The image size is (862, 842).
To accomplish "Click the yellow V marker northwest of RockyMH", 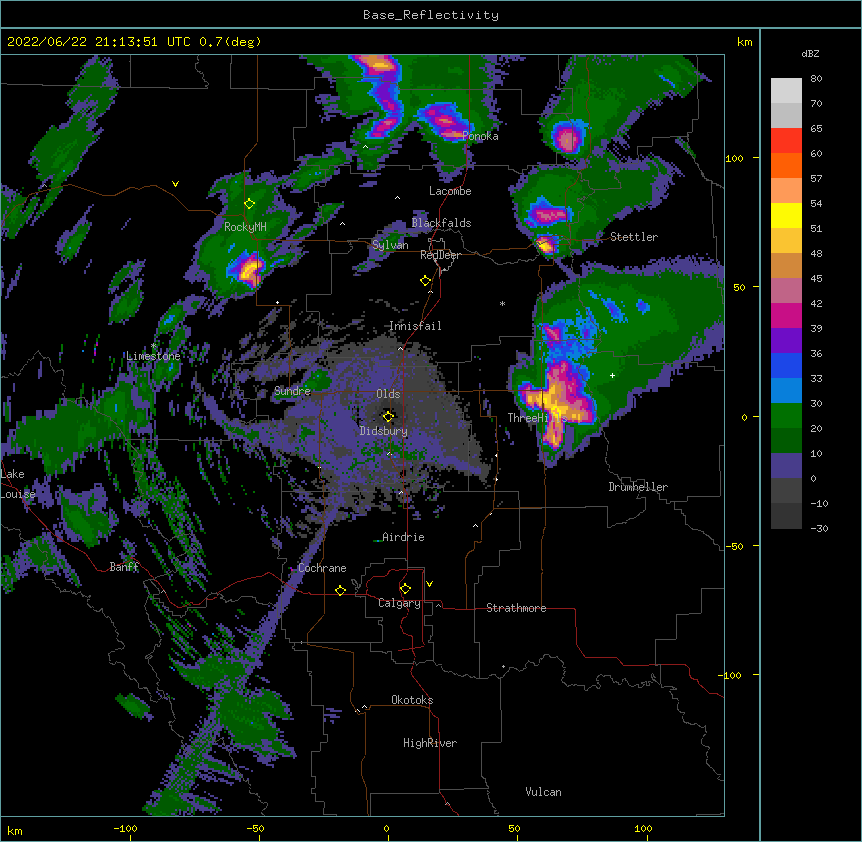I will 175,184.
